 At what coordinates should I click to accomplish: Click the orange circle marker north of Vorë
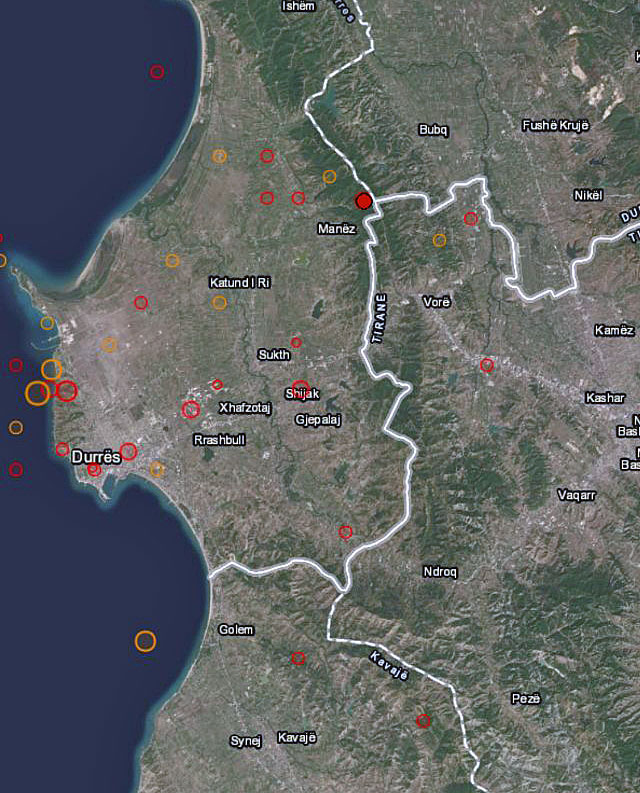click(439, 240)
